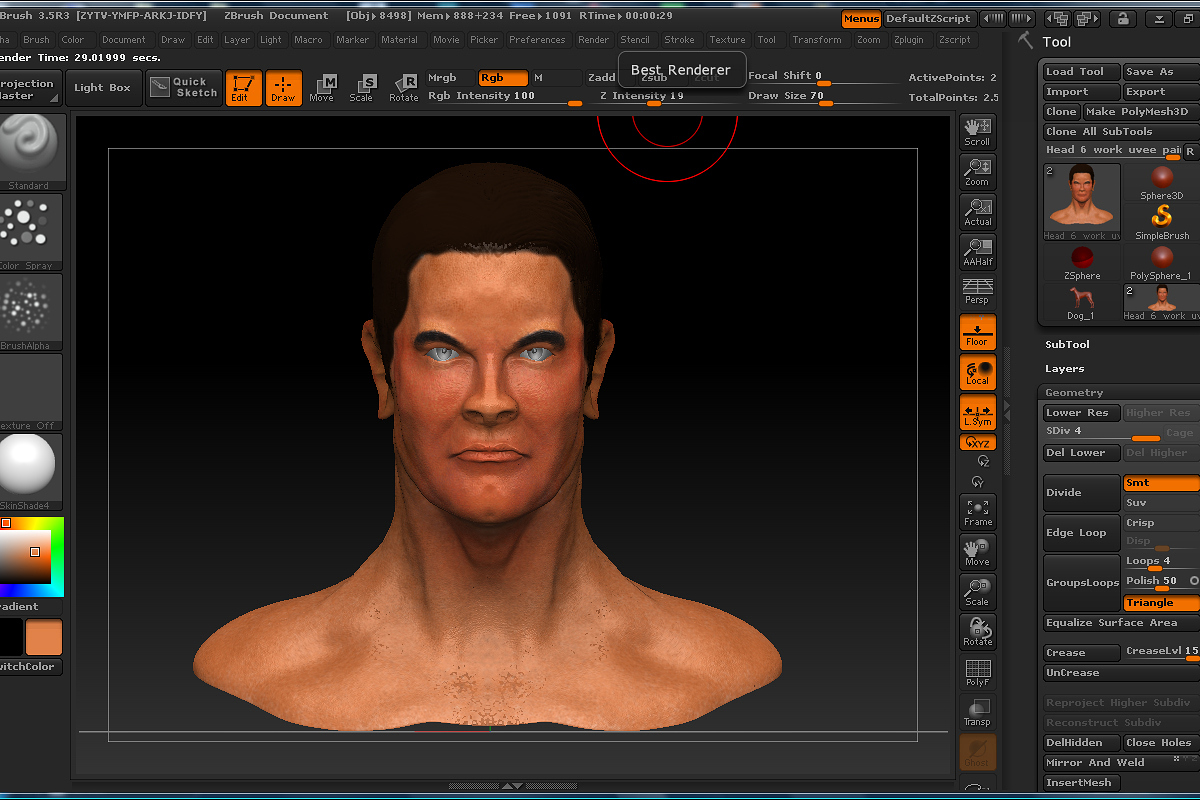Set canvas to AAHalf size
This screenshot has height=800, width=1200.
pos(977,251)
